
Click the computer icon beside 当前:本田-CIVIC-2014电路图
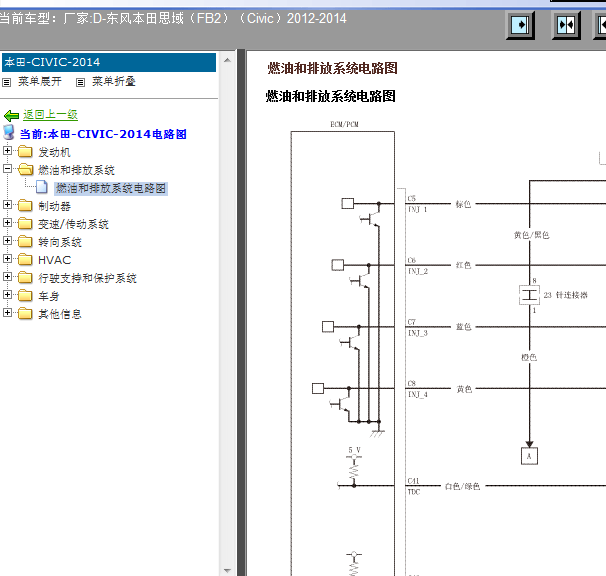(9, 132)
